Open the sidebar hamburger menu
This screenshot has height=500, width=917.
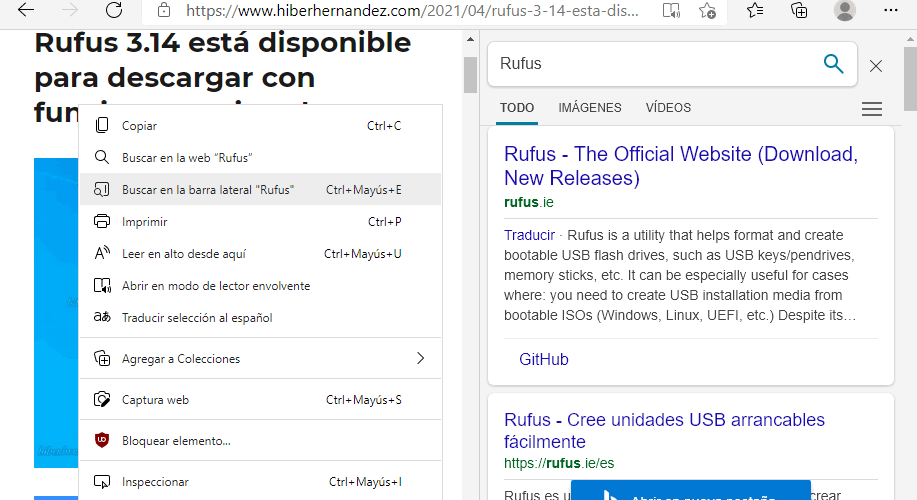click(871, 109)
